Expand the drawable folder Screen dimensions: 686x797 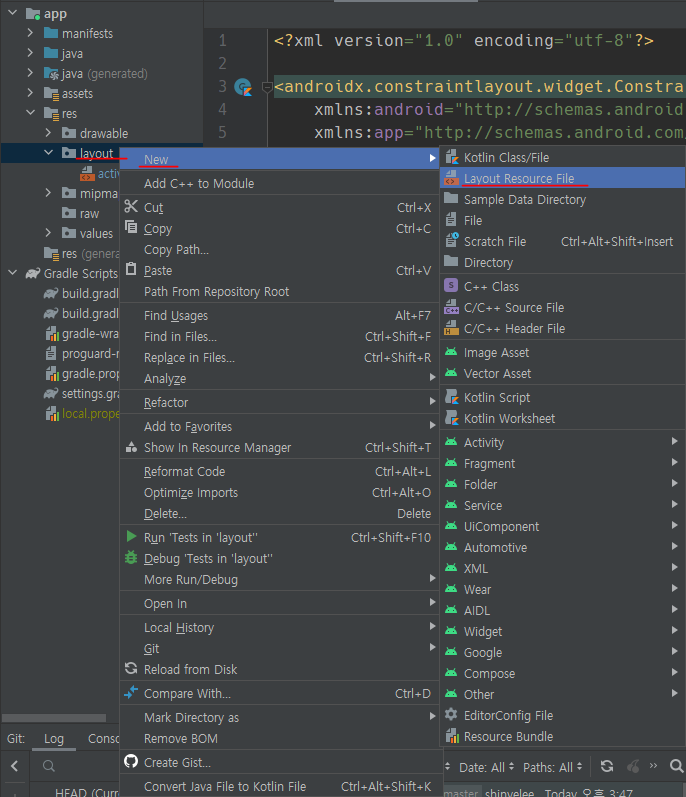48,133
